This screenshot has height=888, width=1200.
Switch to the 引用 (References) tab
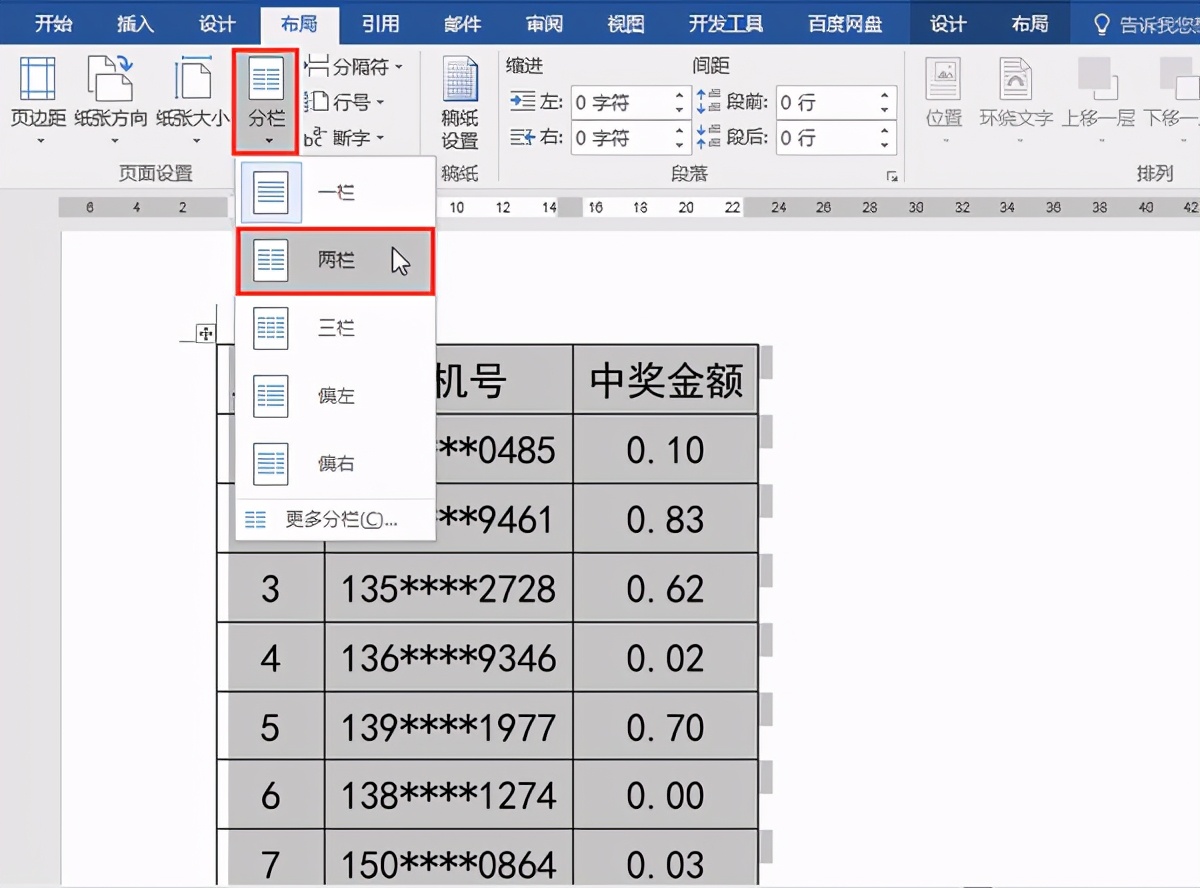pyautogui.click(x=380, y=23)
